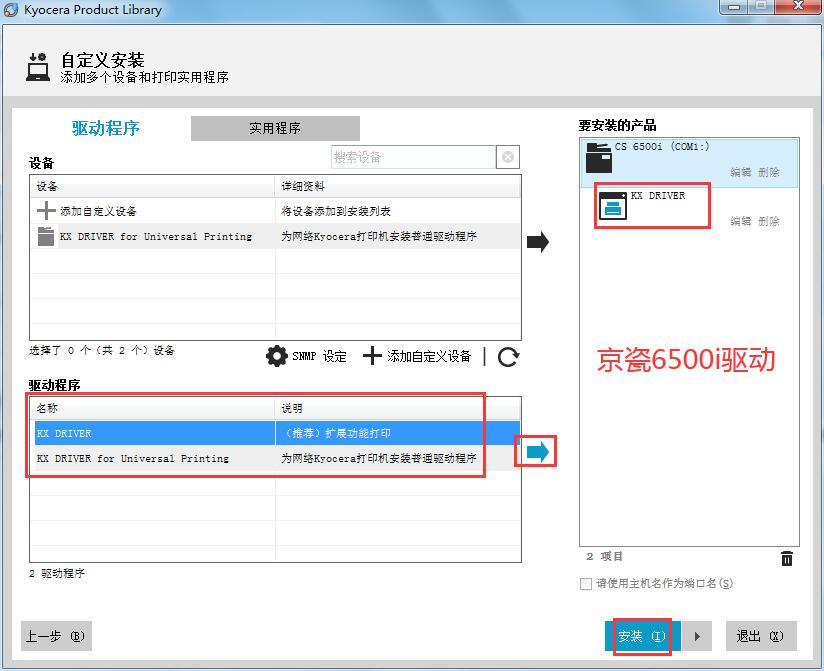The height and width of the screenshot is (671, 824).
Task: Click the 退出 exit button
Action: tap(761, 636)
